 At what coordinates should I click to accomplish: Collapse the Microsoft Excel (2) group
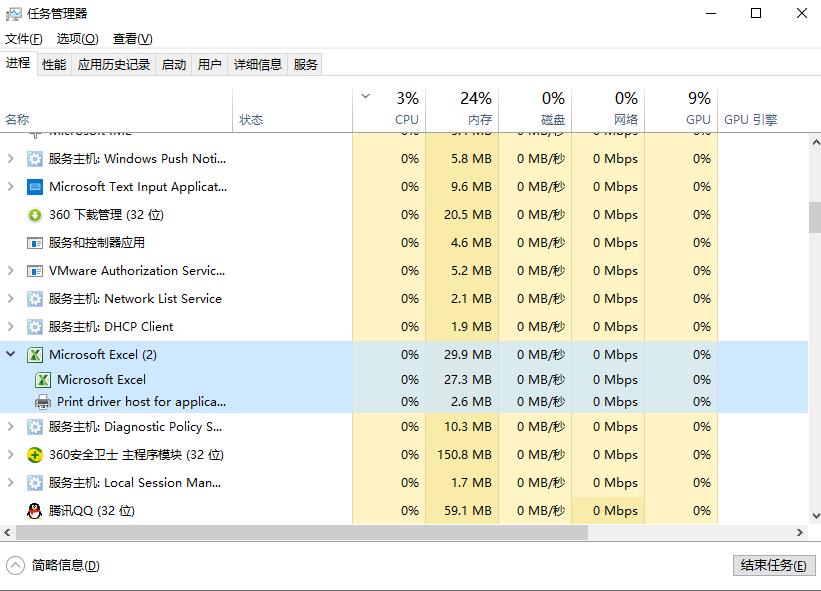click(x=10, y=354)
